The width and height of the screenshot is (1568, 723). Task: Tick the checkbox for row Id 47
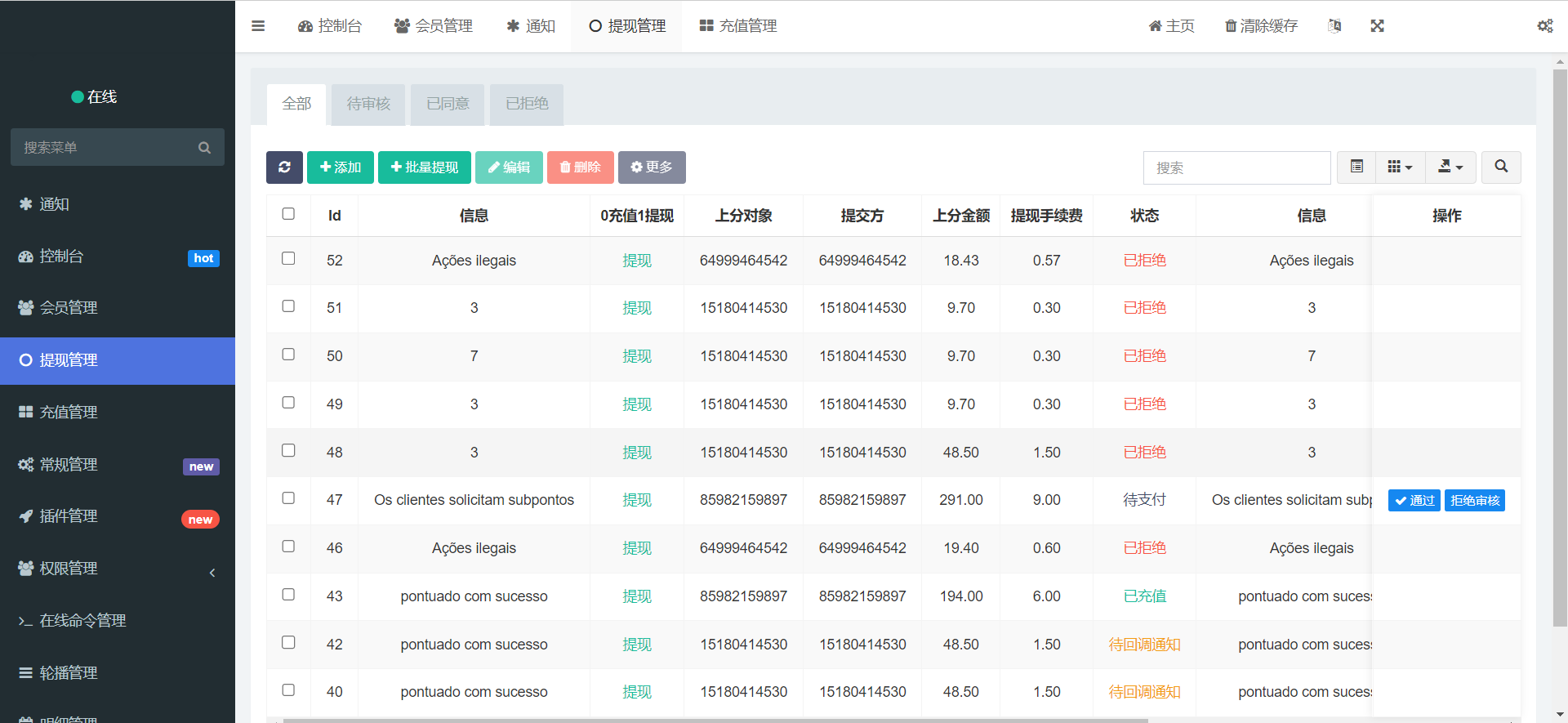coord(288,498)
